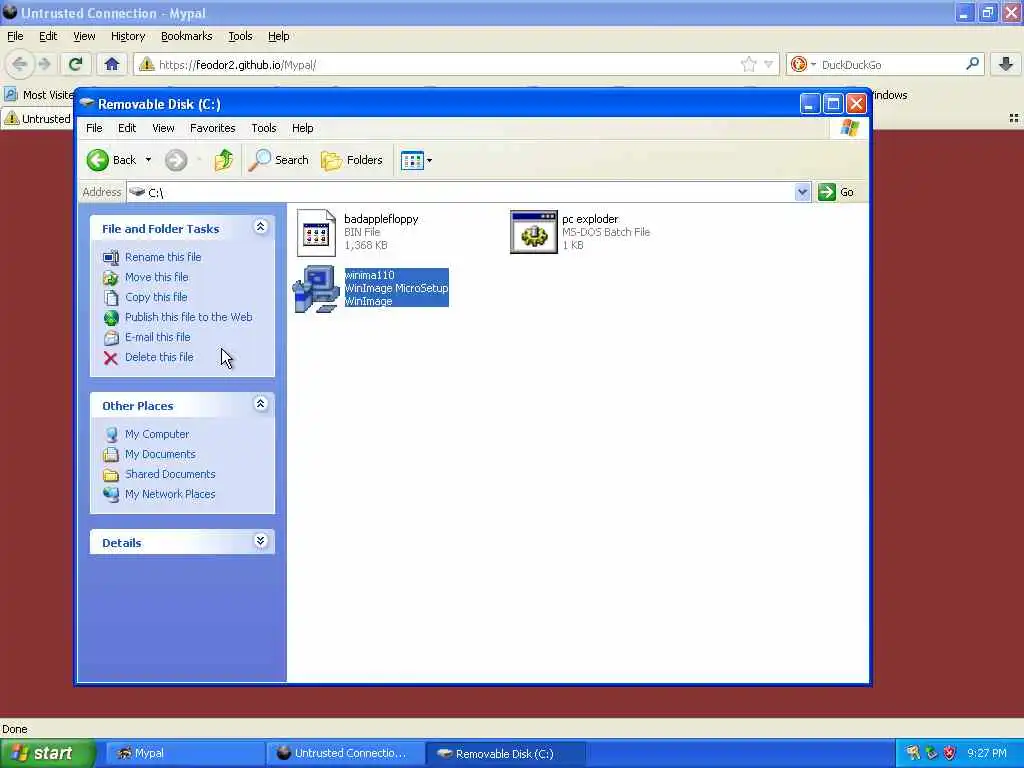Open the Back history dropdown arrow
Image resolution: width=1024 pixels, height=768 pixels.
pos(148,160)
